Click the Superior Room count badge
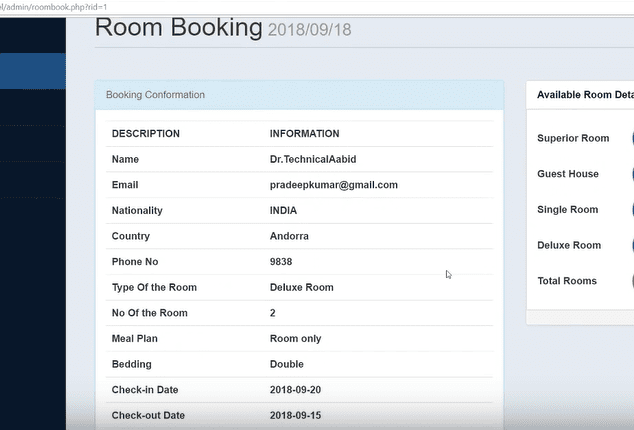The height and width of the screenshot is (430, 634). (632, 138)
